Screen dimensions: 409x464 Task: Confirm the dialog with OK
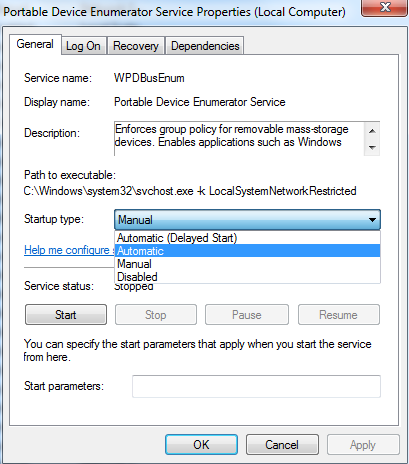coord(201,445)
